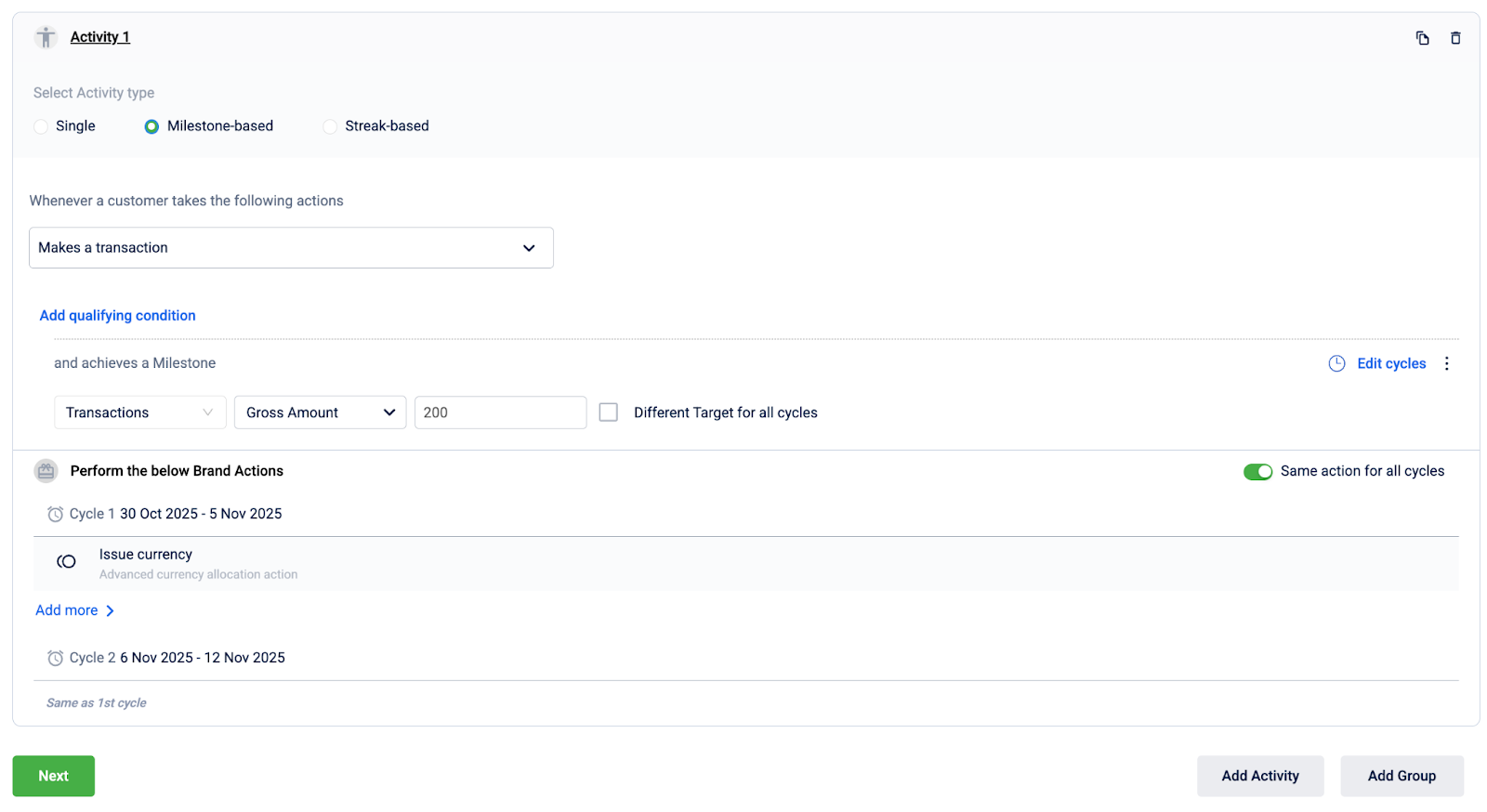Open the Issue currency action row
This screenshot has height=812, width=1487.
point(746,563)
